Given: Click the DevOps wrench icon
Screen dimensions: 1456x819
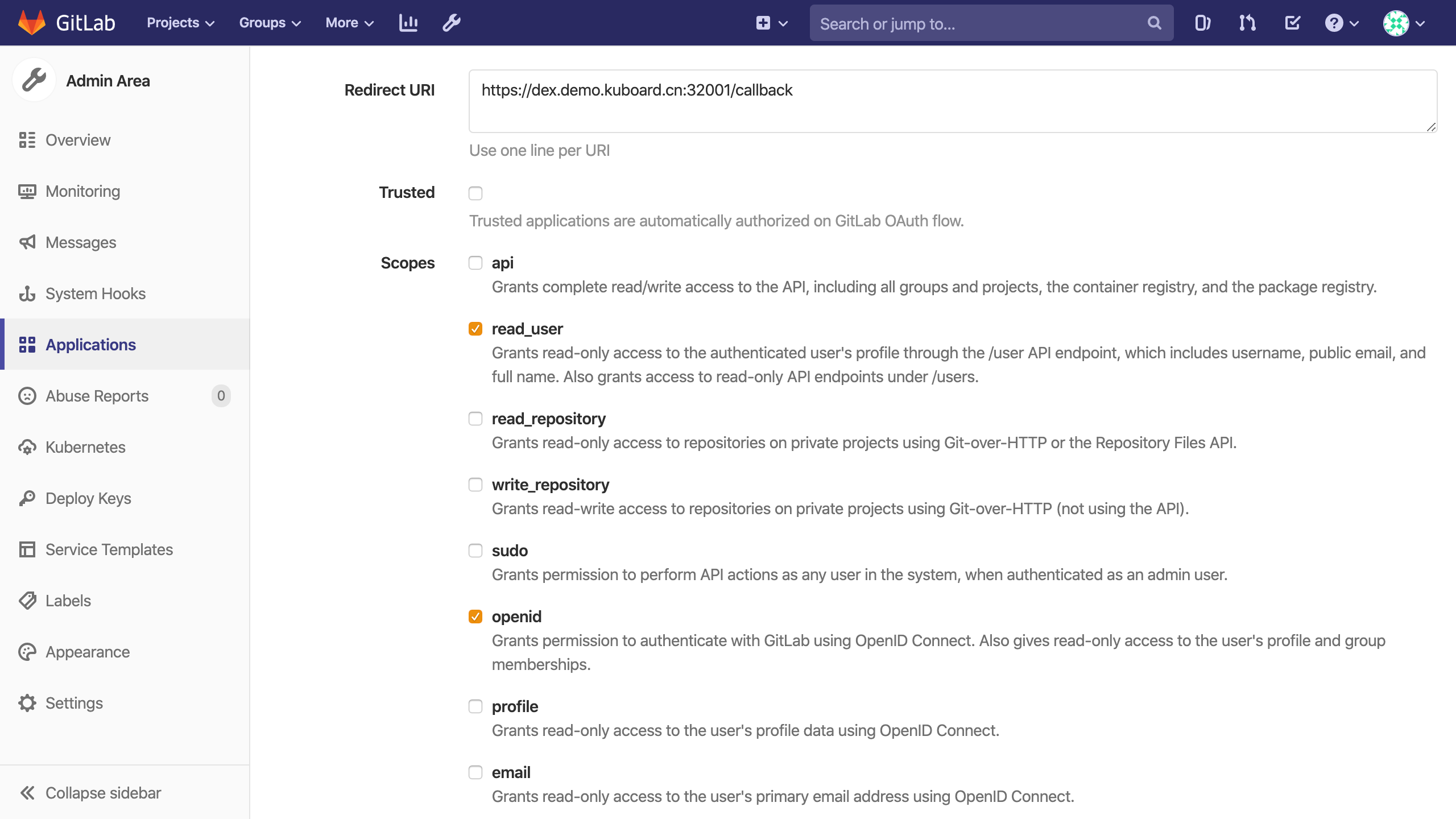Looking at the screenshot, I should pos(451,23).
